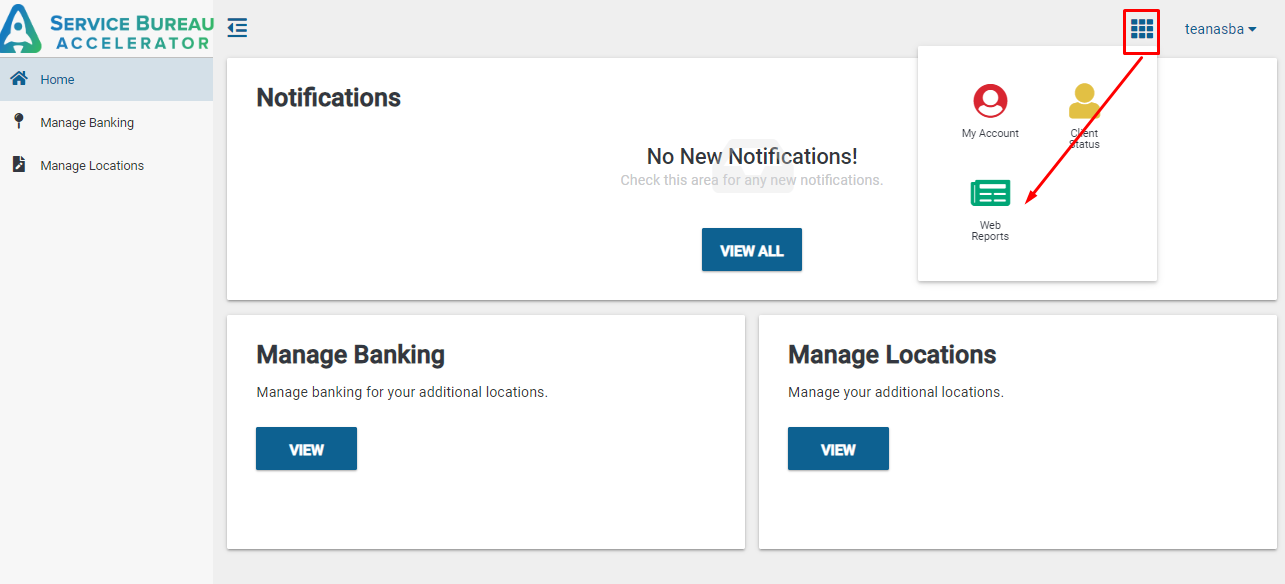Open the Web Reports icon
Image resolution: width=1285 pixels, height=584 pixels.
990,193
